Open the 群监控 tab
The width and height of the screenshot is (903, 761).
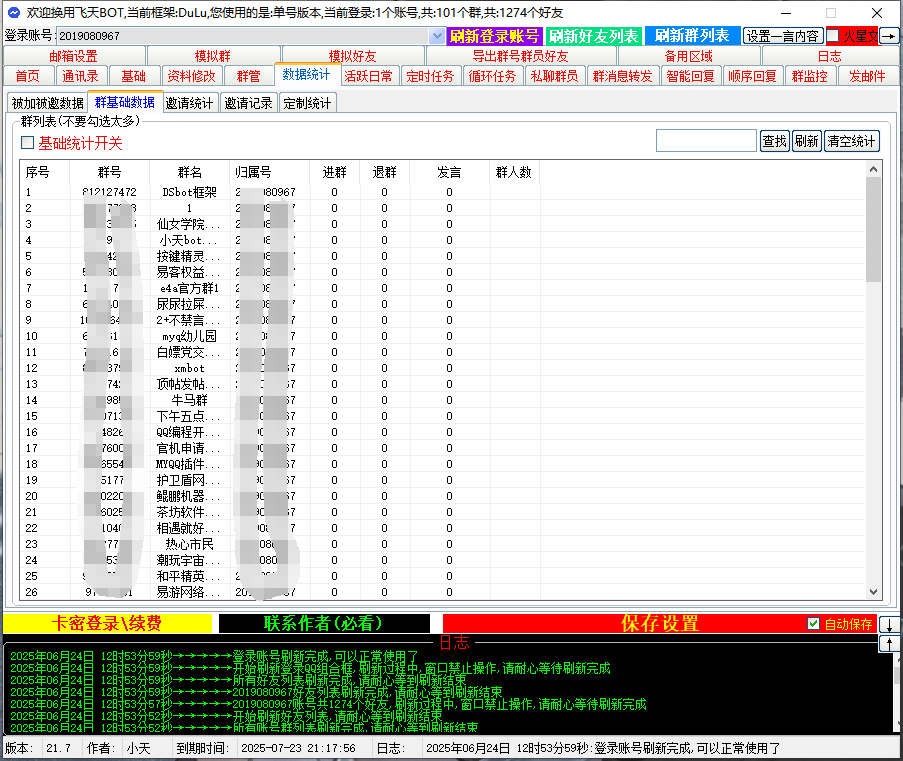(x=809, y=76)
